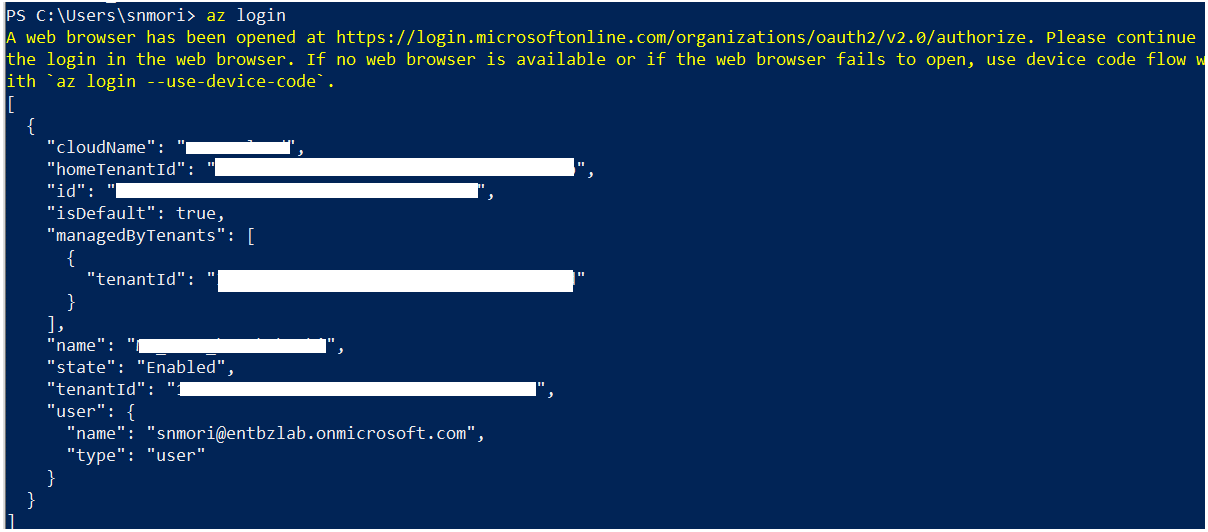Click the redacted homeTenantId value
Screen dimensions: 1208x532
(395, 169)
